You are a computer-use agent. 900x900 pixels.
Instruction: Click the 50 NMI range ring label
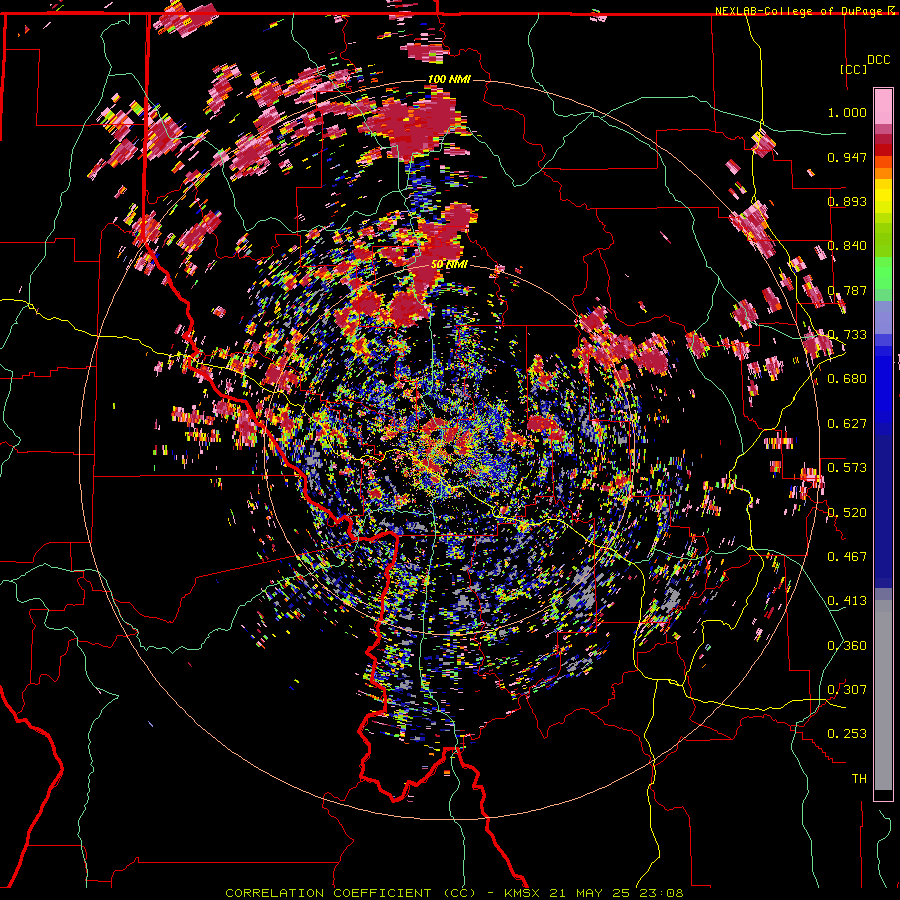tap(449, 265)
